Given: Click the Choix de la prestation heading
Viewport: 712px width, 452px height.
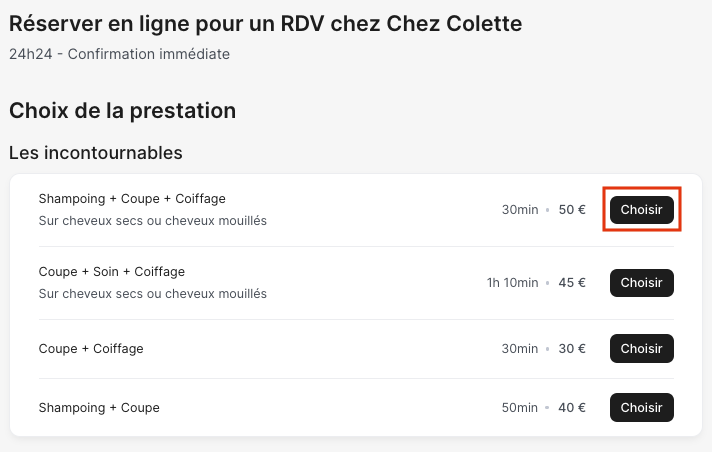Looking at the screenshot, I should coord(122,110).
